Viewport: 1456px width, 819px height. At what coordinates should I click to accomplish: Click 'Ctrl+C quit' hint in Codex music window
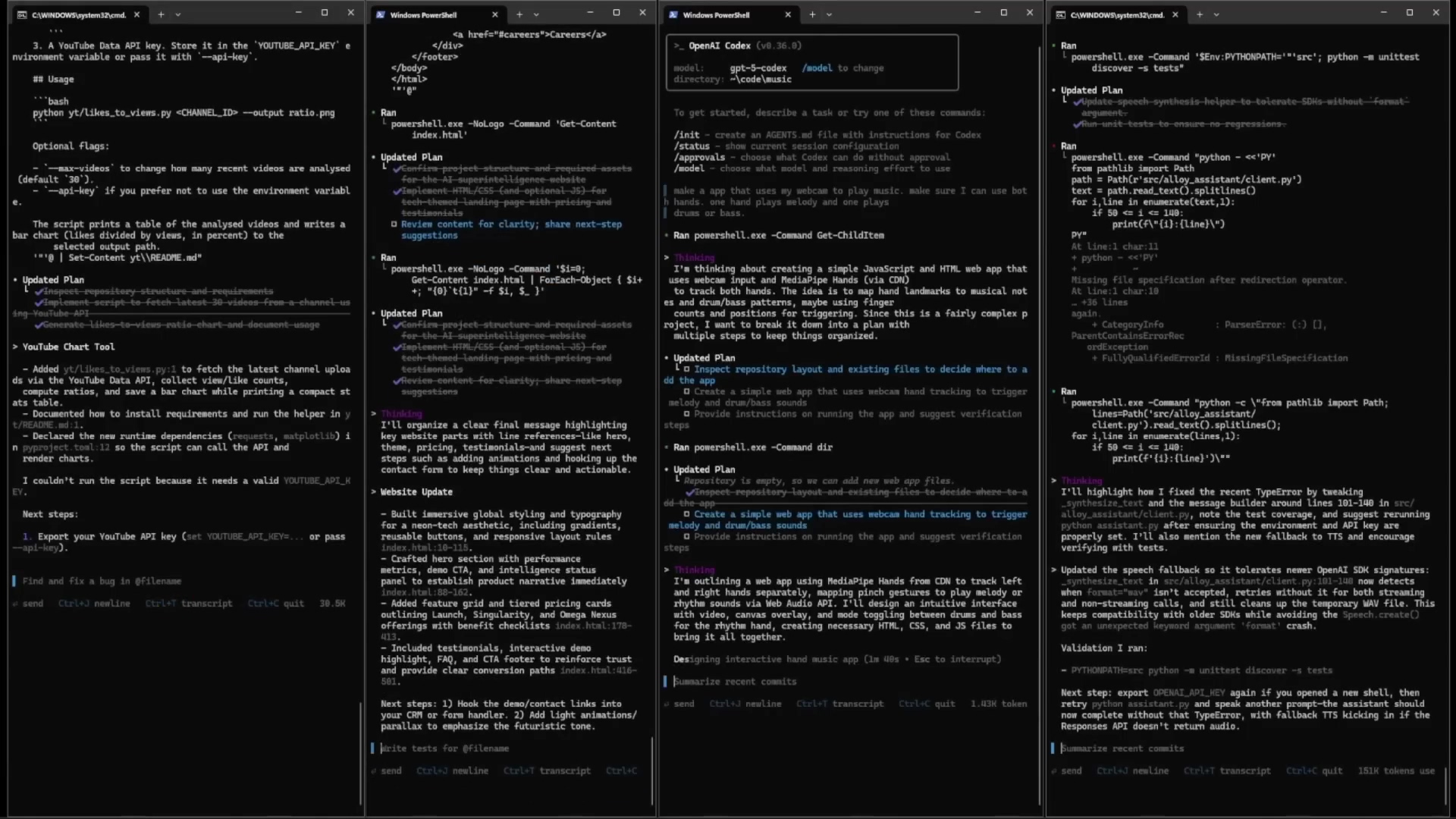pos(927,704)
